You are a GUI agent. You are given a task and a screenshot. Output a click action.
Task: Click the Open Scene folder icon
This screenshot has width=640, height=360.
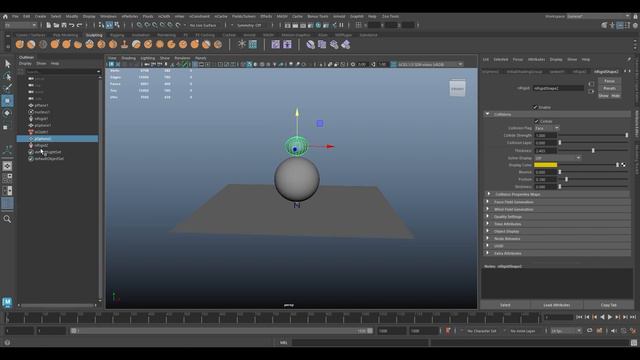coord(56,25)
